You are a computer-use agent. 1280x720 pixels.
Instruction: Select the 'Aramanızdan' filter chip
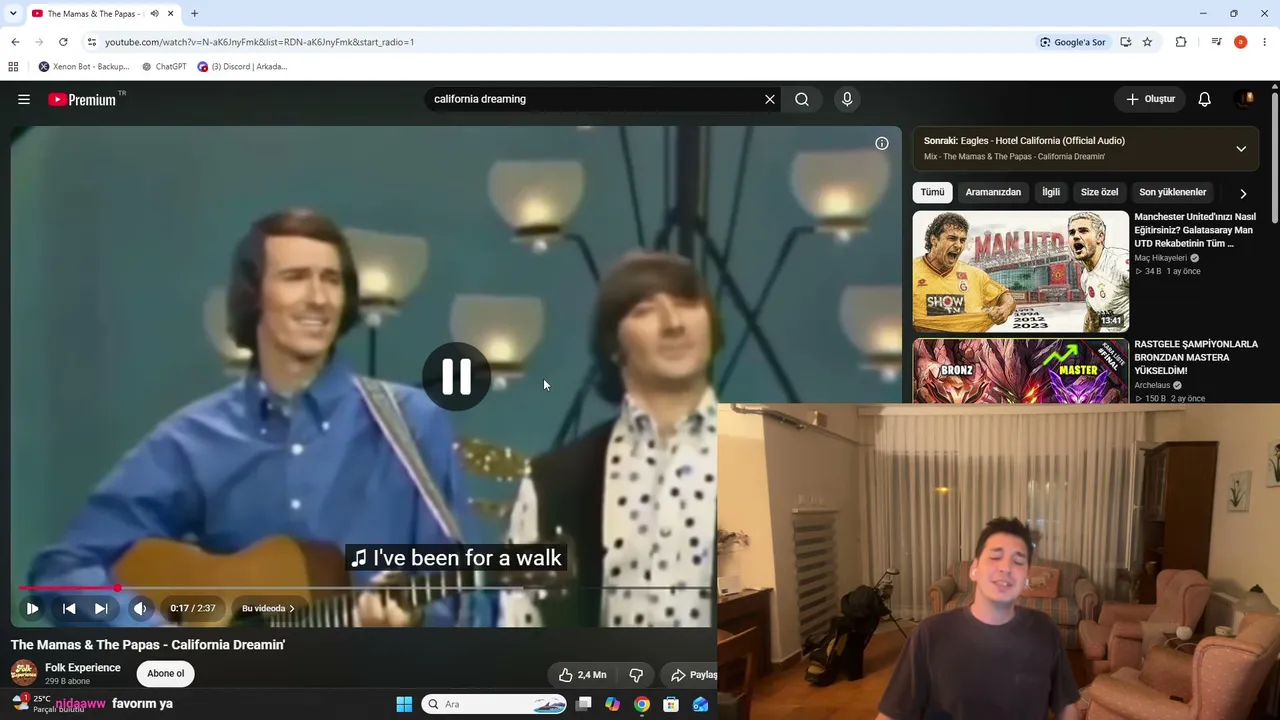click(993, 192)
